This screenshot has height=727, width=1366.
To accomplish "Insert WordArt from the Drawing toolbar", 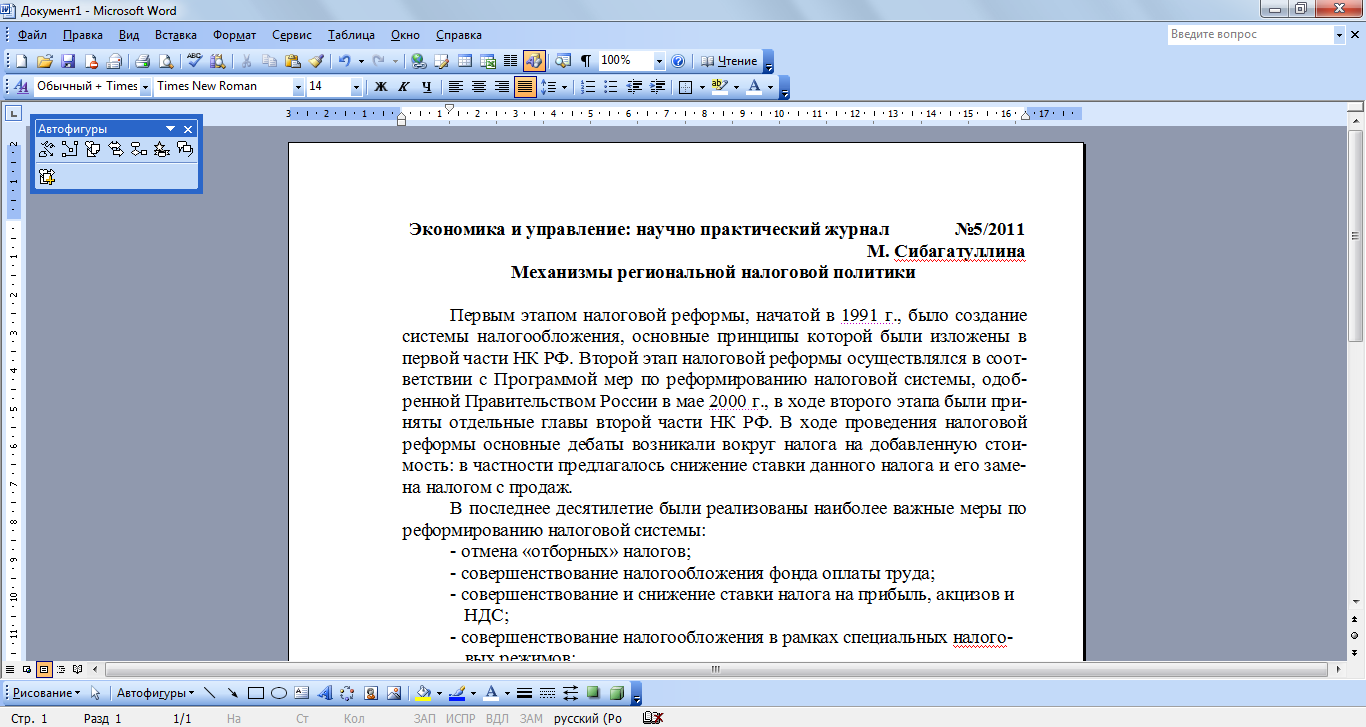I will (x=325, y=693).
